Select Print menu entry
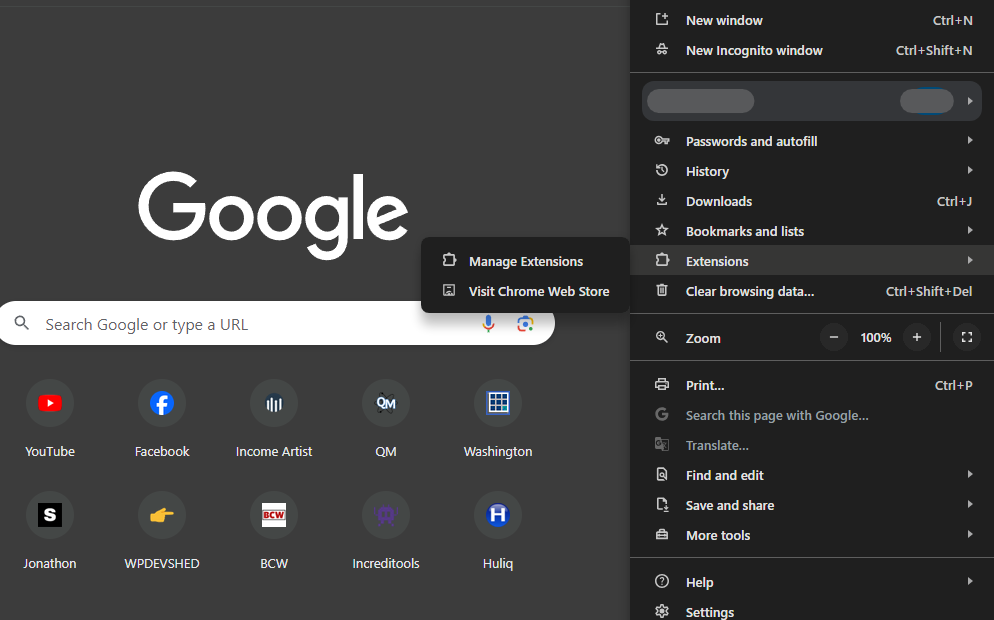 (x=812, y=385)
